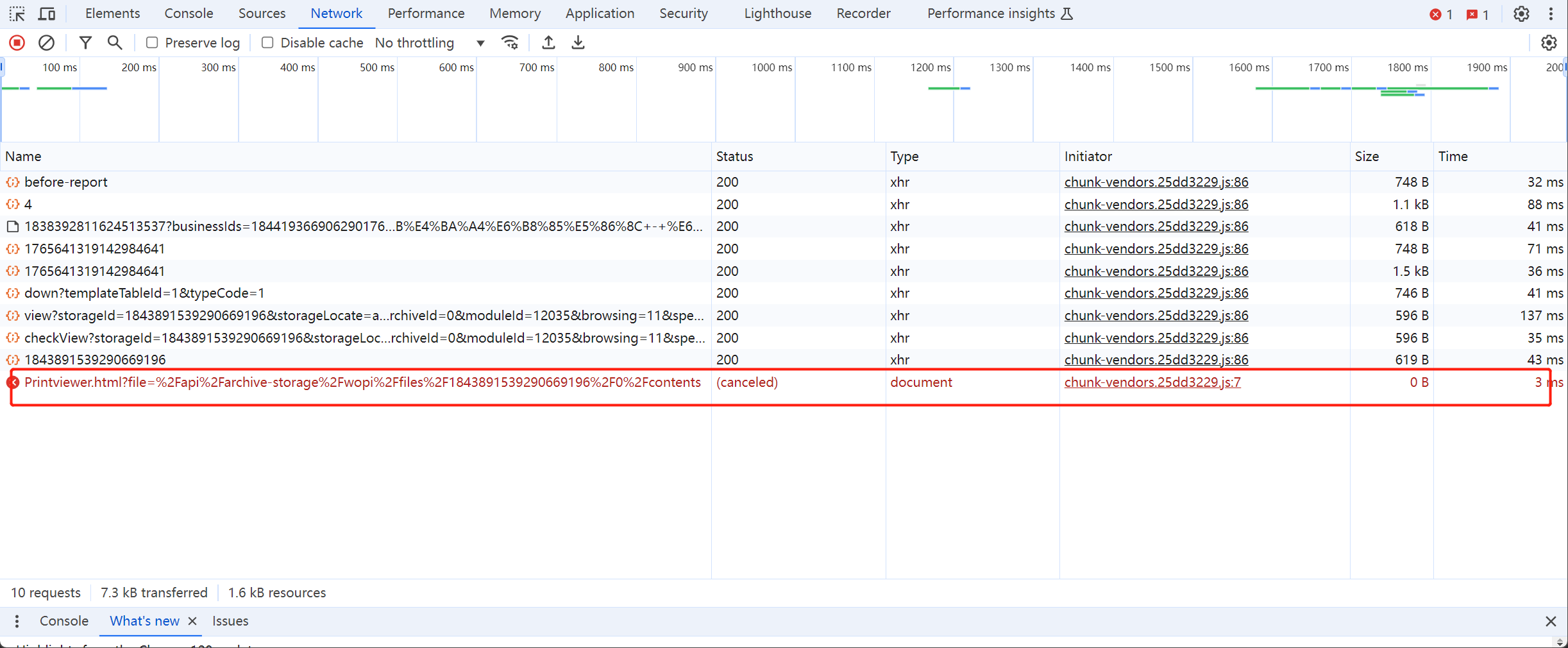Export HAR file with download icon
This screenshot has height=648, width=1568.
(x=578, y=43)
